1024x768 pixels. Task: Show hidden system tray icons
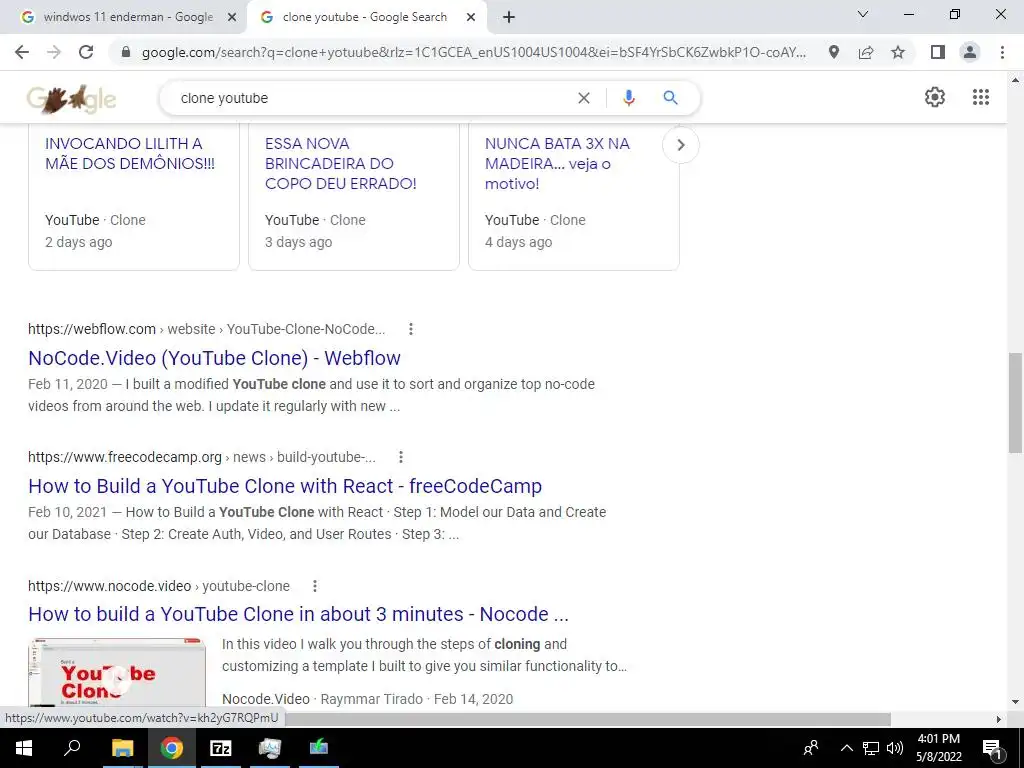846,748
